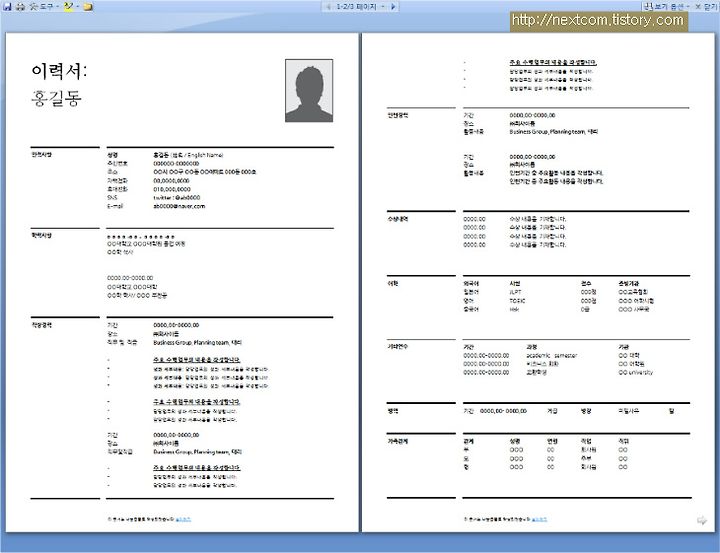
Task: Click the 010,0000,0000 mobile number text
Action: point(172,189)
